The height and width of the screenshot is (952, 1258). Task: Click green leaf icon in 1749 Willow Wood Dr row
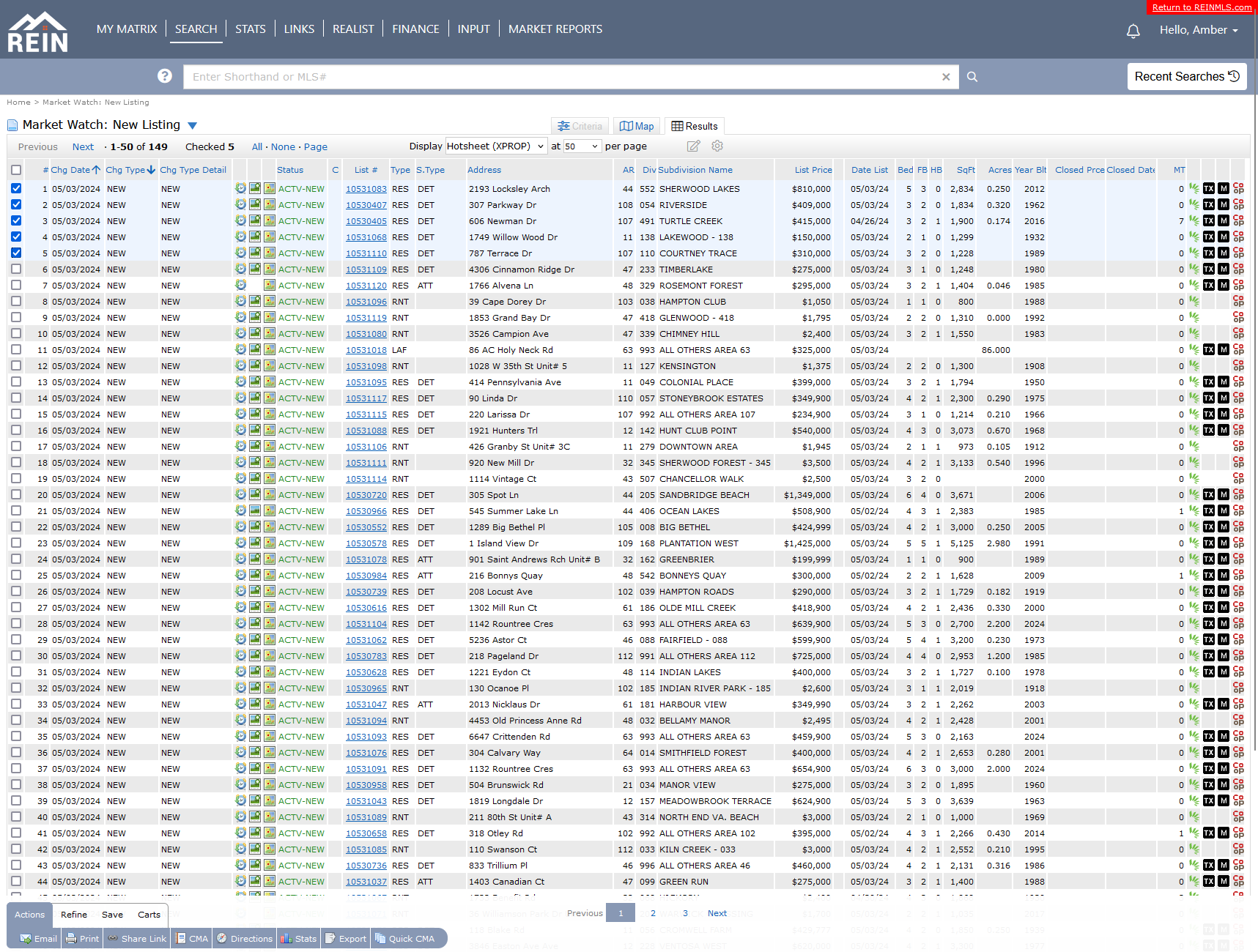(1194, 237)
